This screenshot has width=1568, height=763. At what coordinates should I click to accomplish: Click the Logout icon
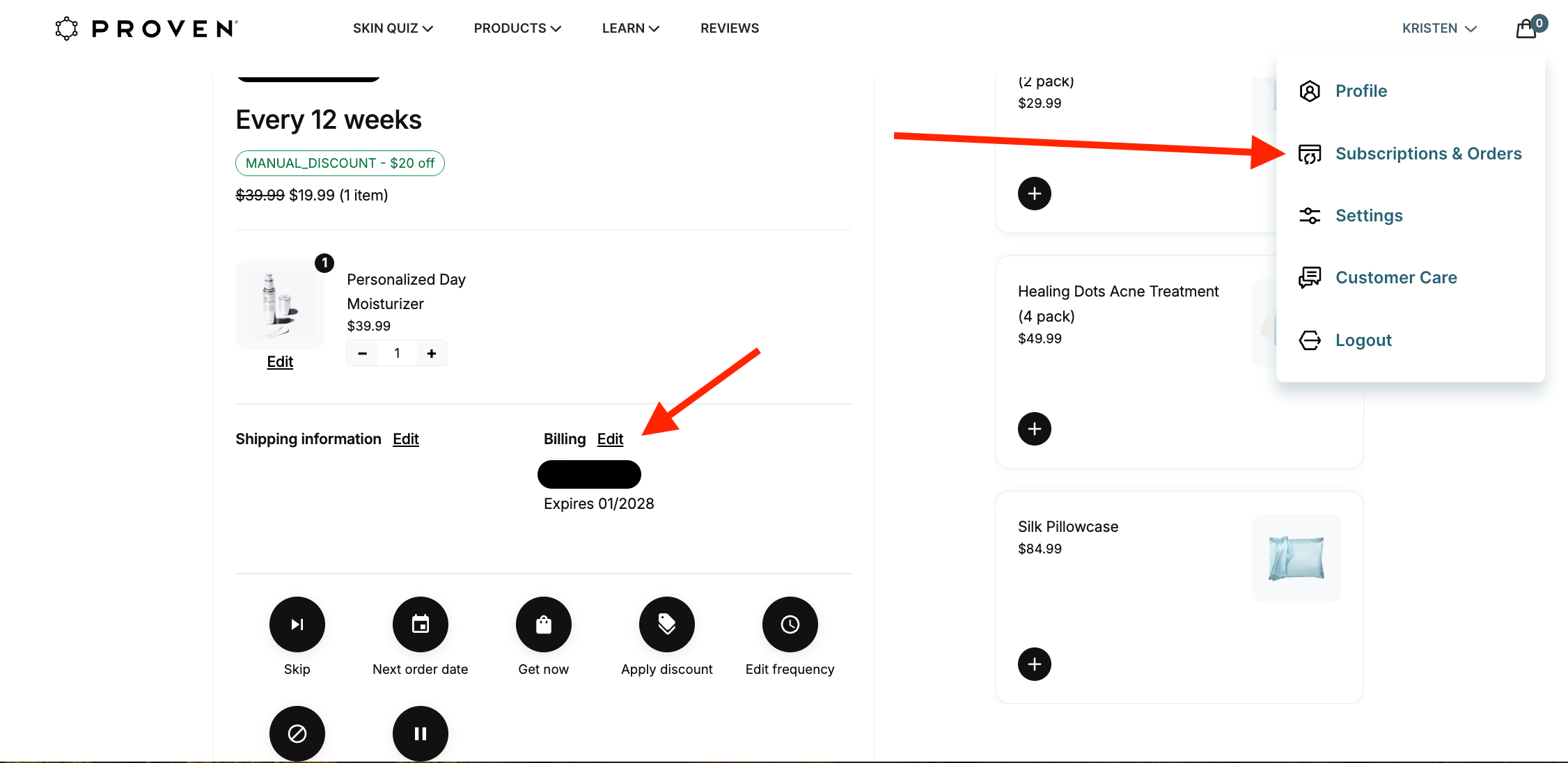[1310, 340]
